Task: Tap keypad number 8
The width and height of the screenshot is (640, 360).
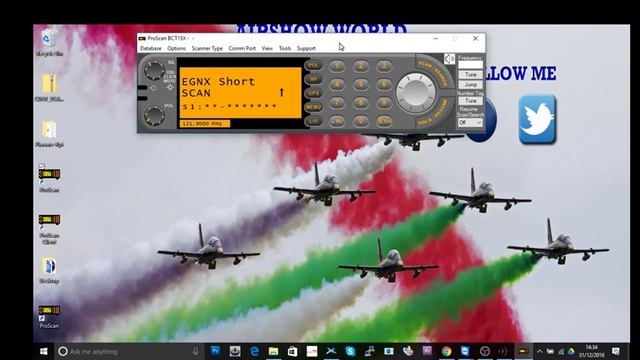Action: (x=361, y=102)
